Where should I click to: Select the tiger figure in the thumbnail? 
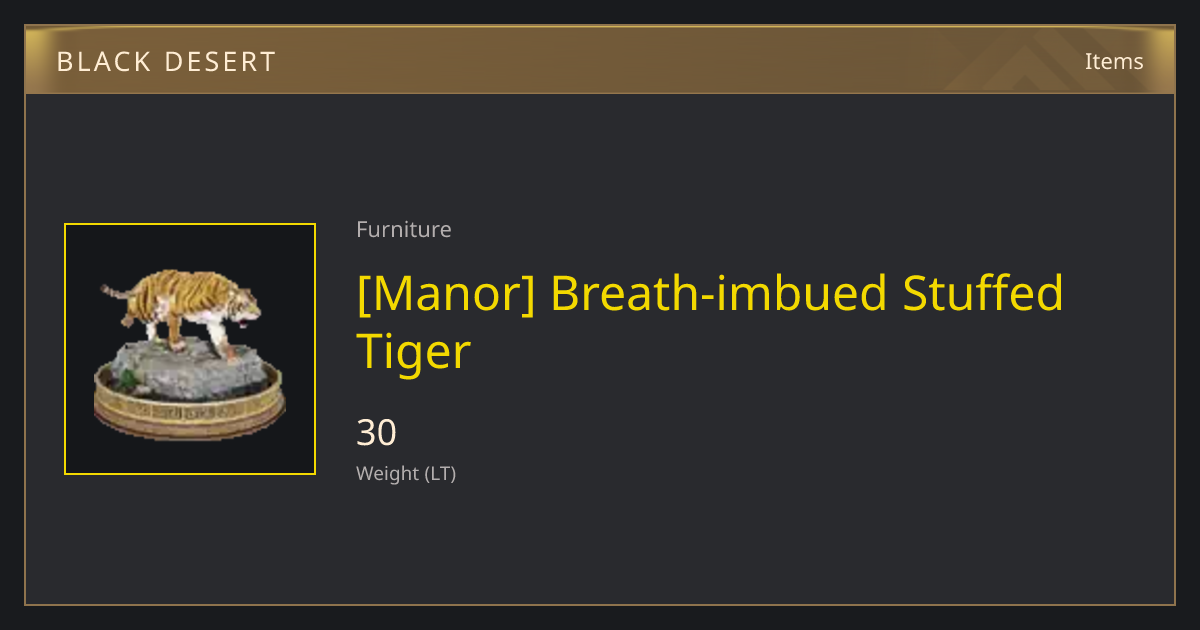coord(182,310)
